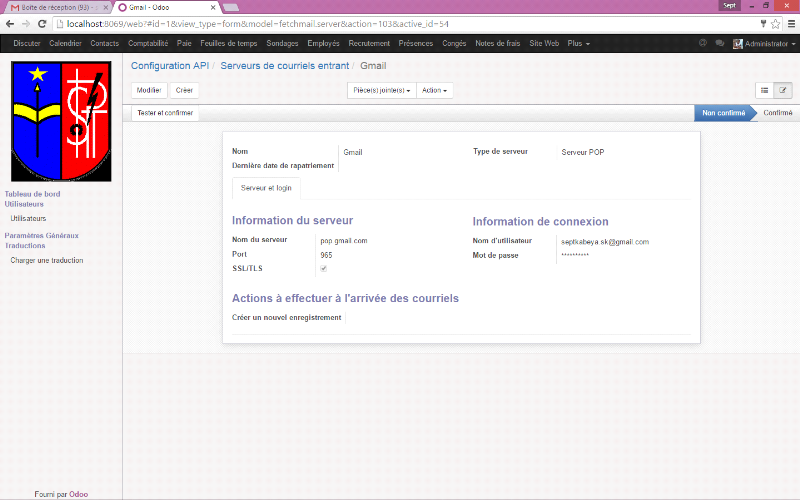The width and height of the screenshot is (800, 500).
Task: Expand the Pièce(s) jointe(s) dropdown
Action: tap(381, 90)
